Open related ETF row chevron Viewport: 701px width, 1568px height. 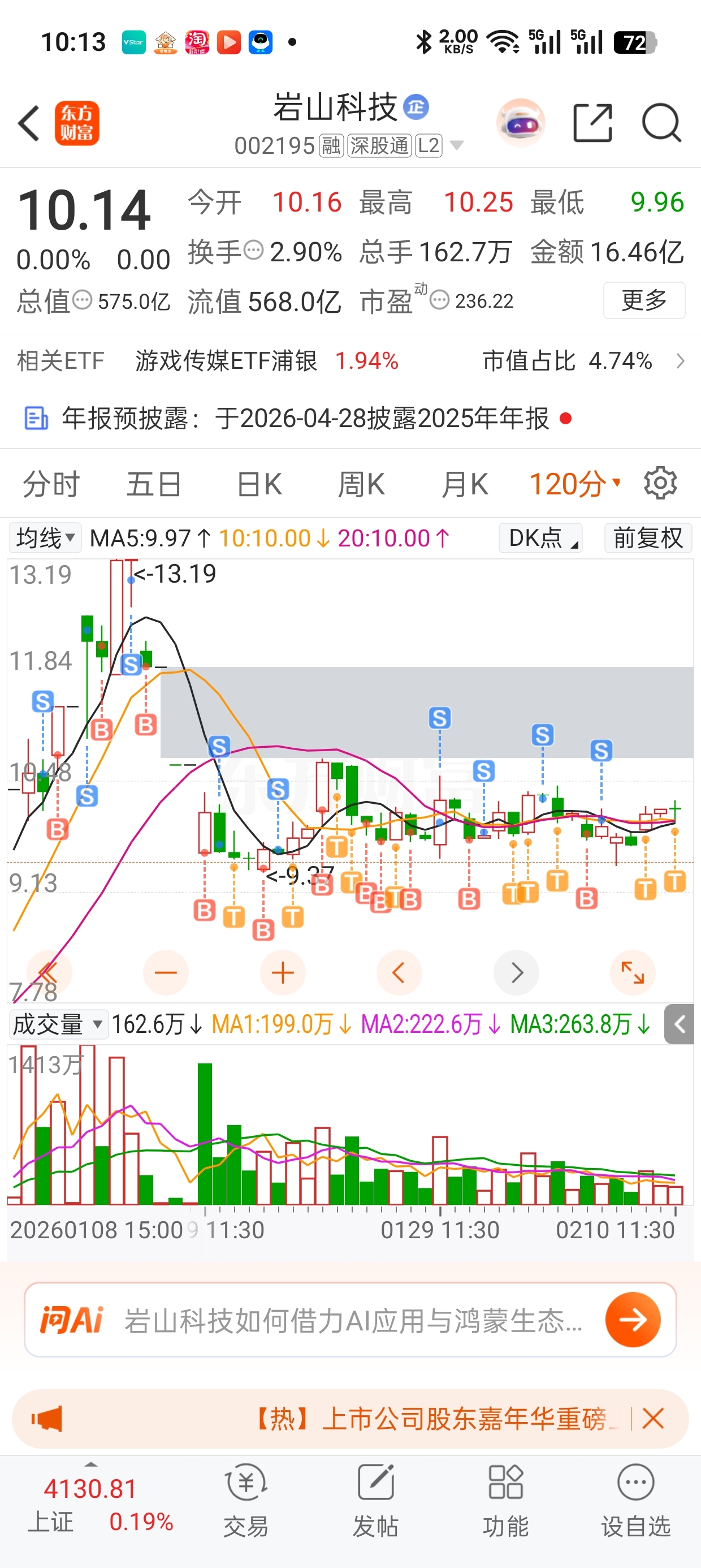point(680,361)
